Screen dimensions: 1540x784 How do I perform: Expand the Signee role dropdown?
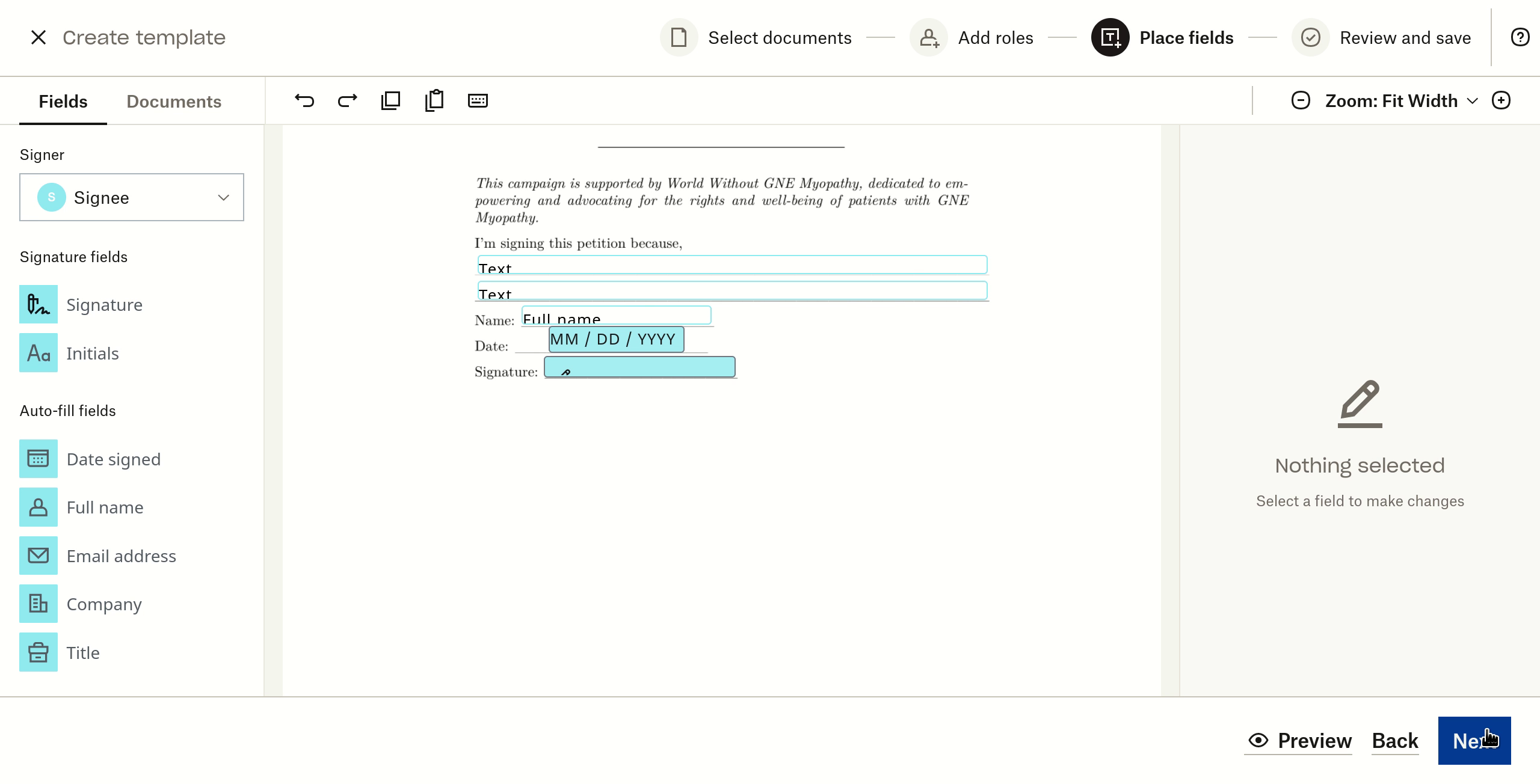tap(224, 197)
